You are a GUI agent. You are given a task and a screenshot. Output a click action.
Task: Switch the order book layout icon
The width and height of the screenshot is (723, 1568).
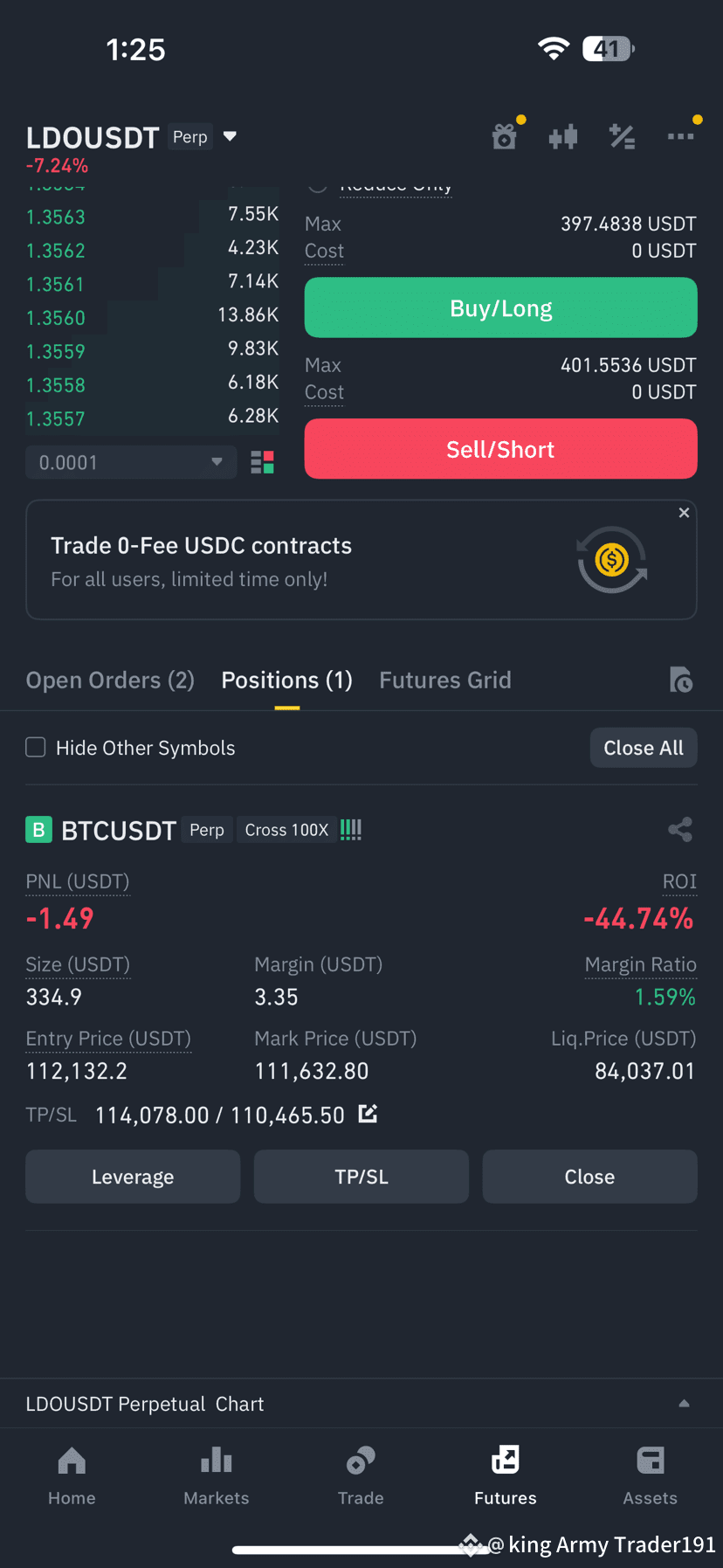tap(263, 462)
